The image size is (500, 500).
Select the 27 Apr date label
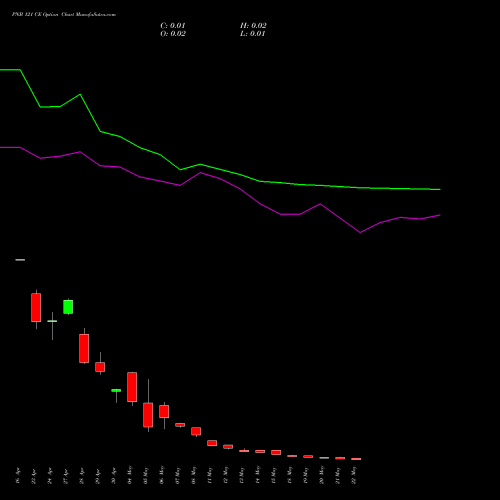(x=66, y=477)
